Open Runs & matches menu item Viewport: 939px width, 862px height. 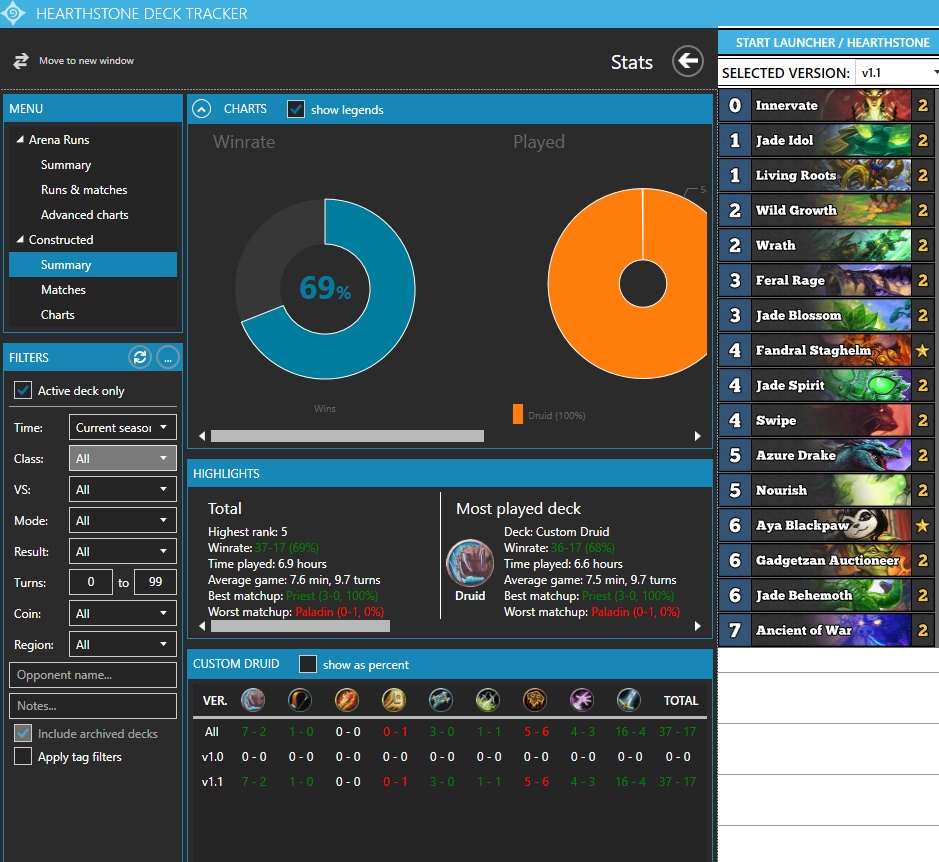tap(84, 190)
